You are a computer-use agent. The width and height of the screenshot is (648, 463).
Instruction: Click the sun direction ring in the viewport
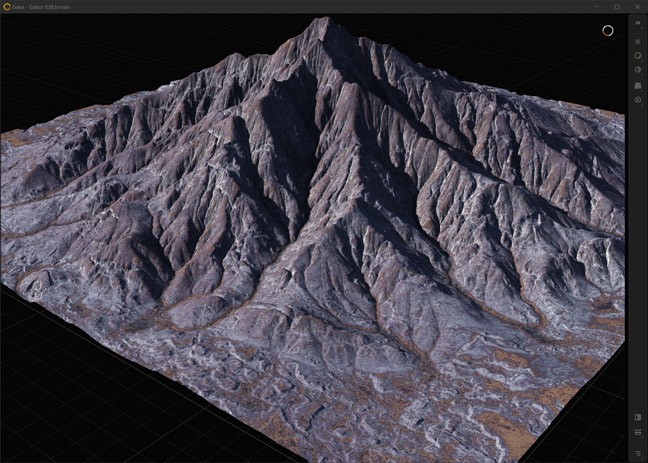point(607,30)
